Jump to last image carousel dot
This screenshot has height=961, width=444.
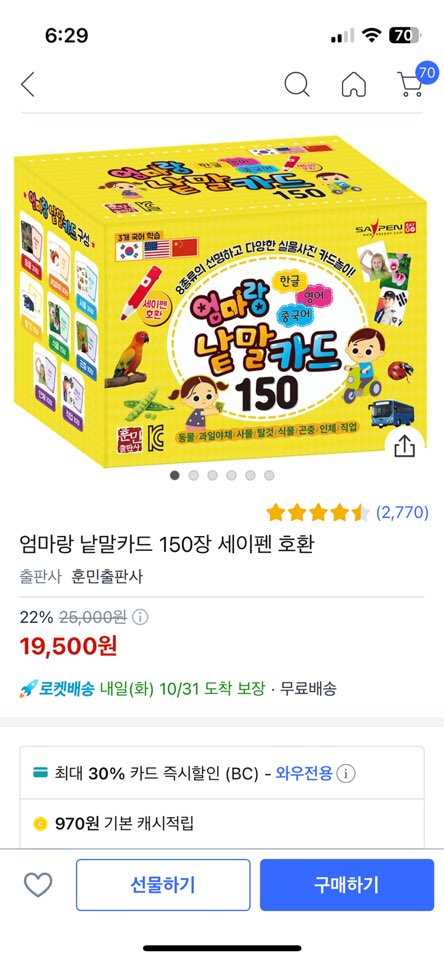click(269, 475)
